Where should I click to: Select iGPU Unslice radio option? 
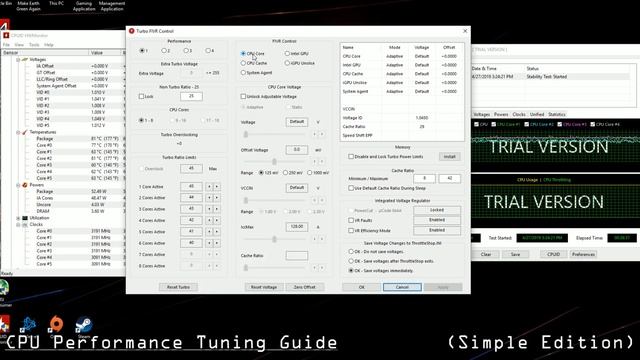[287, 63]
